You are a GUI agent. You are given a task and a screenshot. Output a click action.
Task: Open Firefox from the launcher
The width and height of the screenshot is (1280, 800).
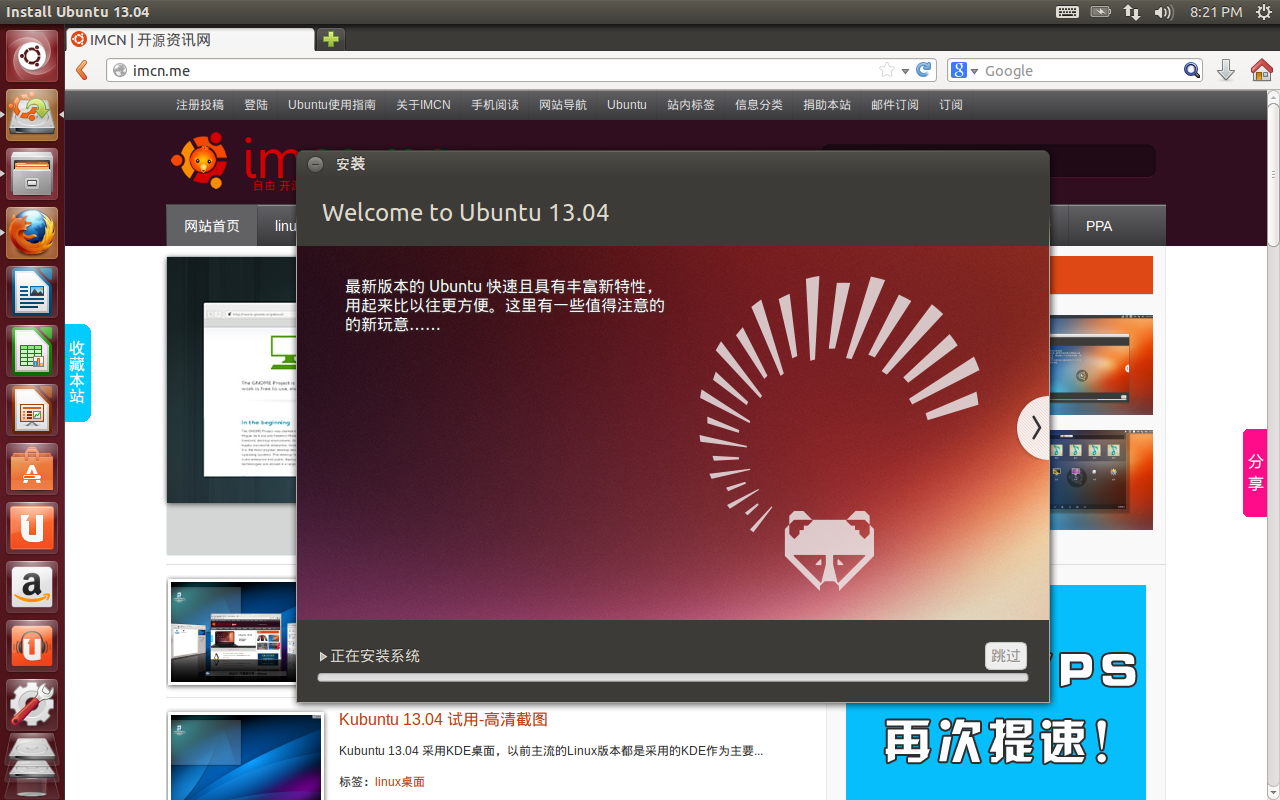point(32,233)
